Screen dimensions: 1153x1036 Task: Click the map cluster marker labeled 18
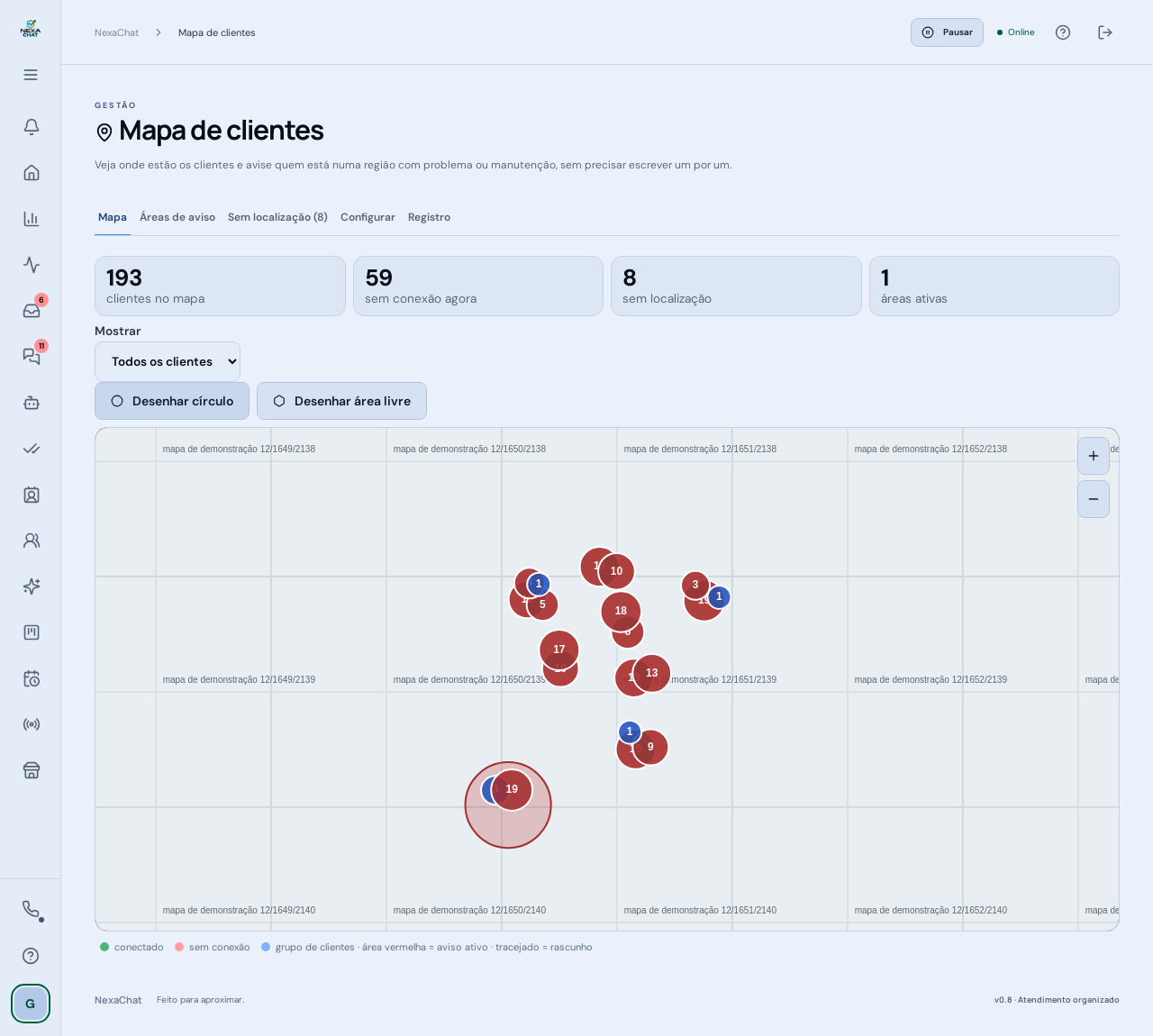621,611
